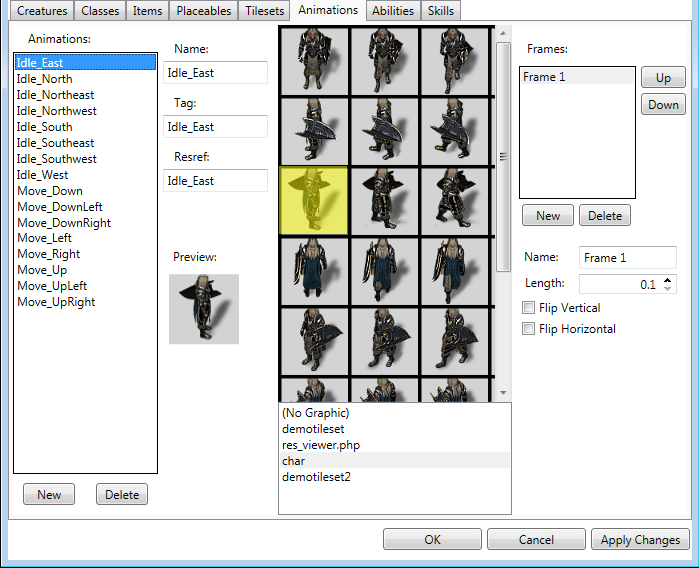Click the Apply Changes button
Image resolution: width=699 pixels, height=568 pixels.
click(x=640, y=540)
